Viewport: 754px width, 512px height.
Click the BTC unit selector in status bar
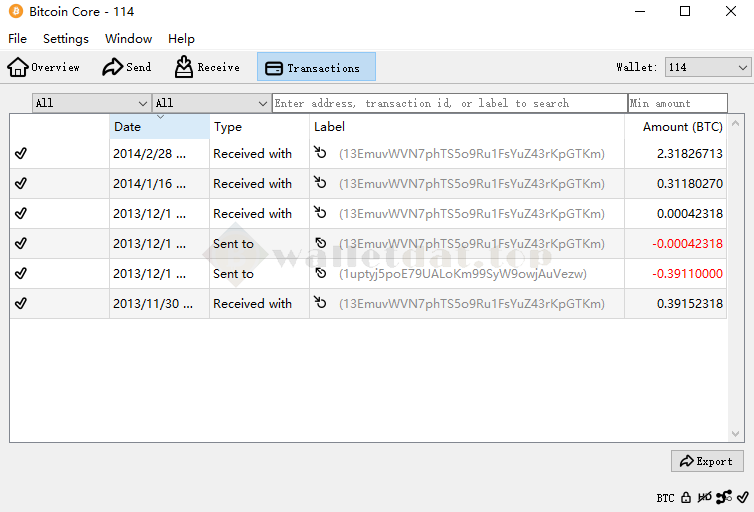pos(665,497)
